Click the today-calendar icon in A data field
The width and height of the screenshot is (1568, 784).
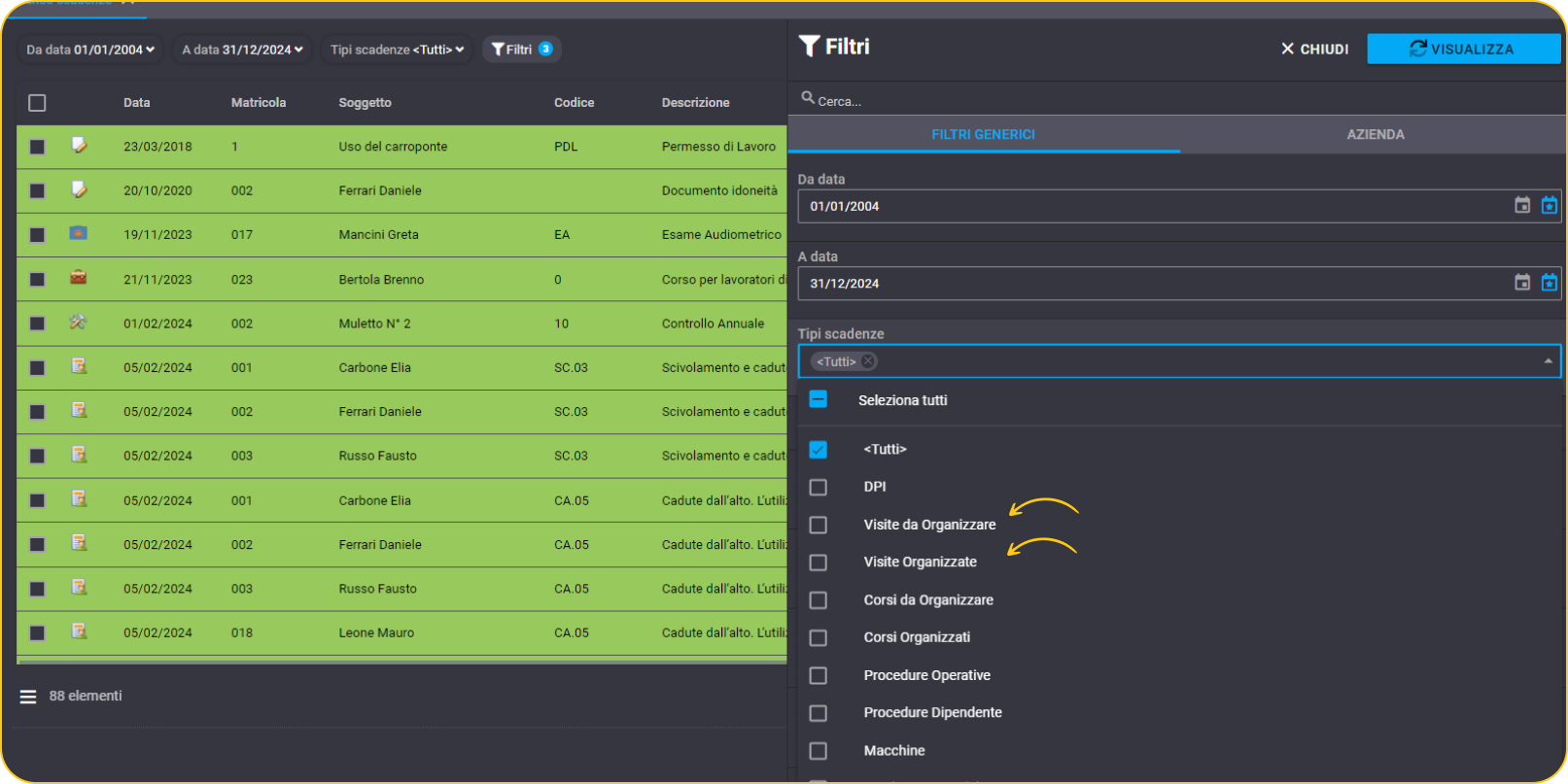[x=1550, y=283]
